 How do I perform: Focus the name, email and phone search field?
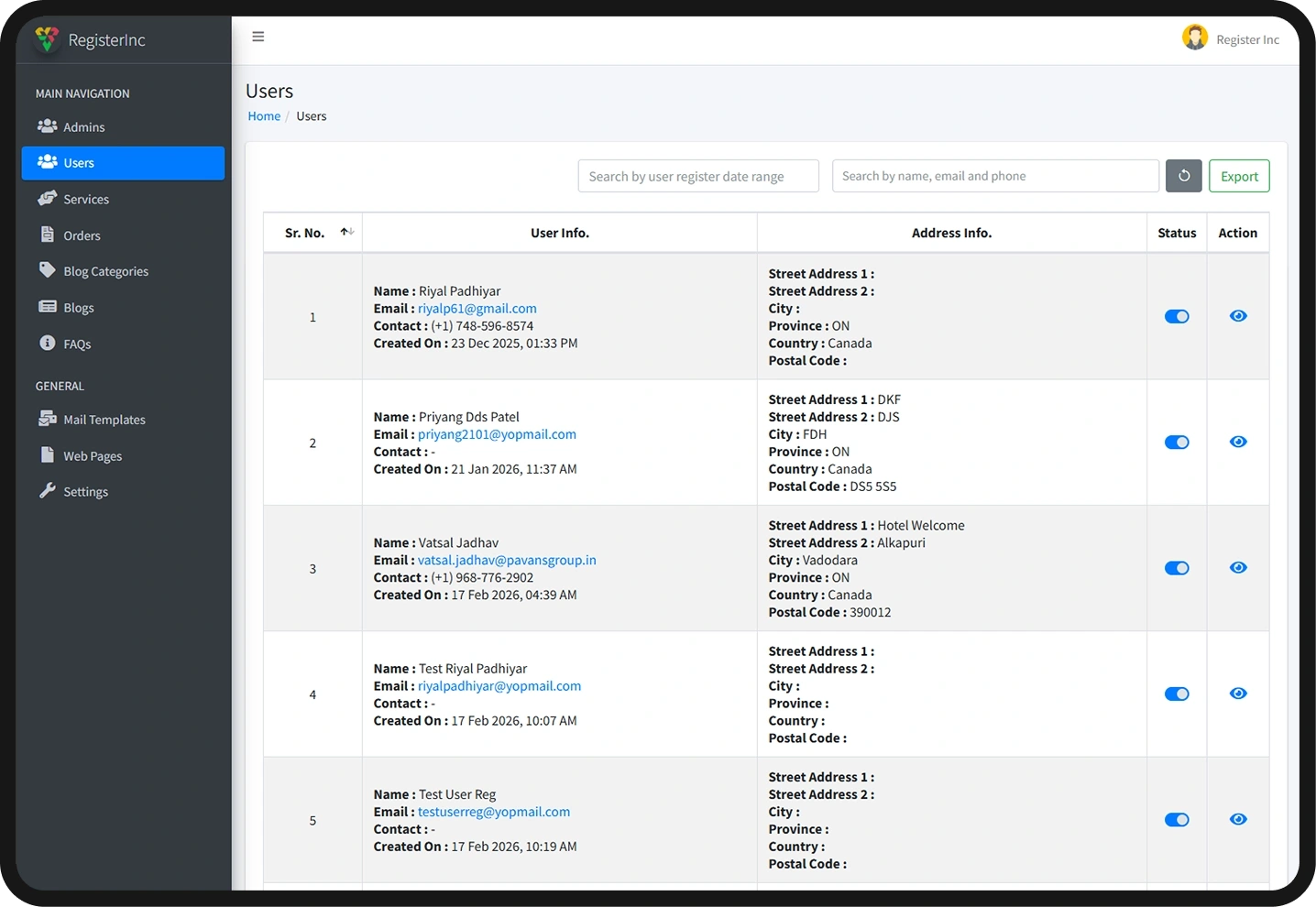(995, 176)
